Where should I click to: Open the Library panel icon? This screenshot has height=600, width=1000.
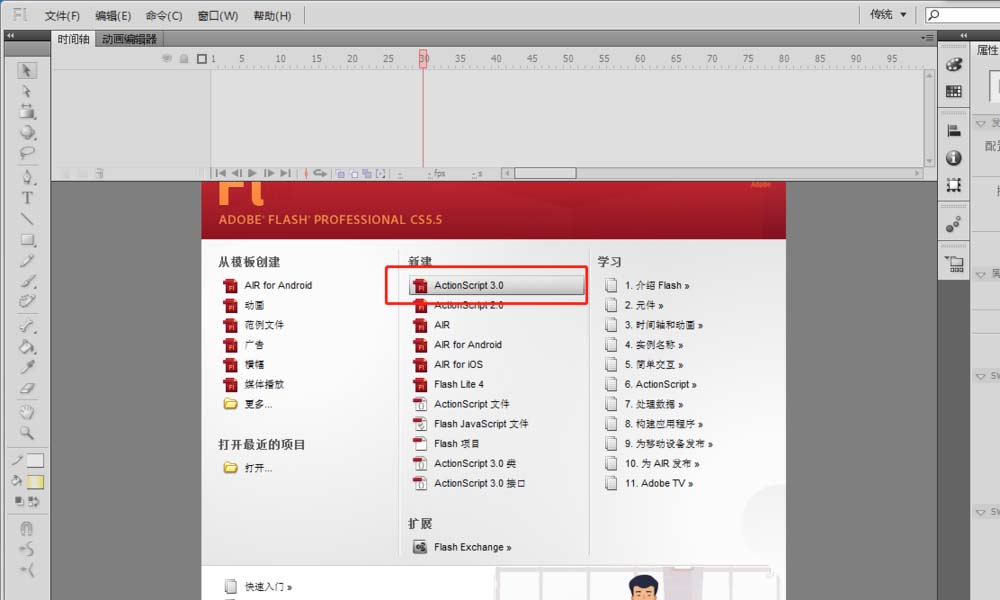(954, 263)
